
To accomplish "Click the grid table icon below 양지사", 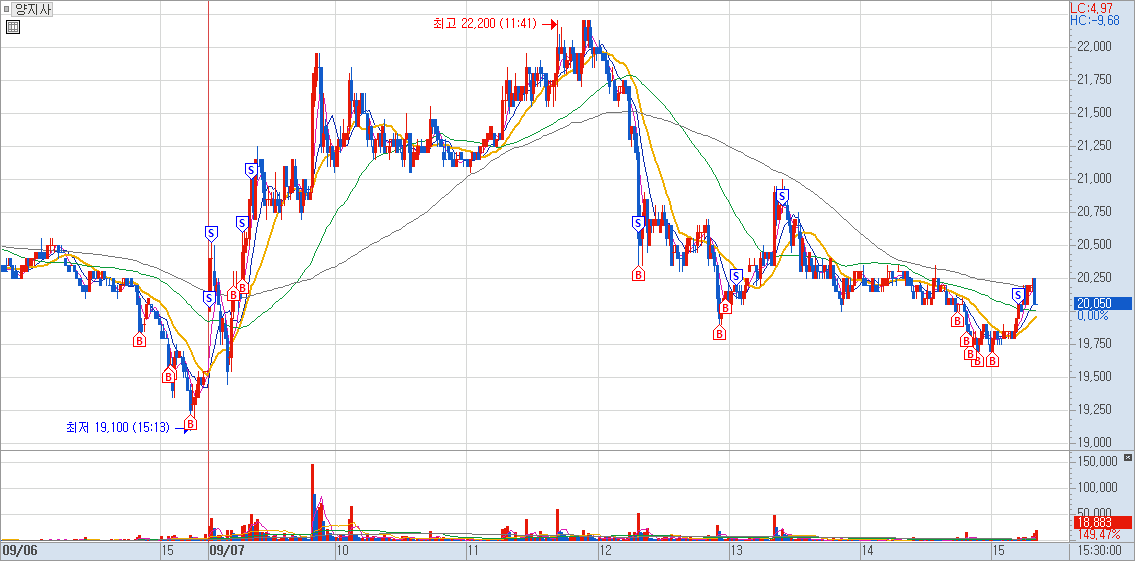I will tap(12, 27).
